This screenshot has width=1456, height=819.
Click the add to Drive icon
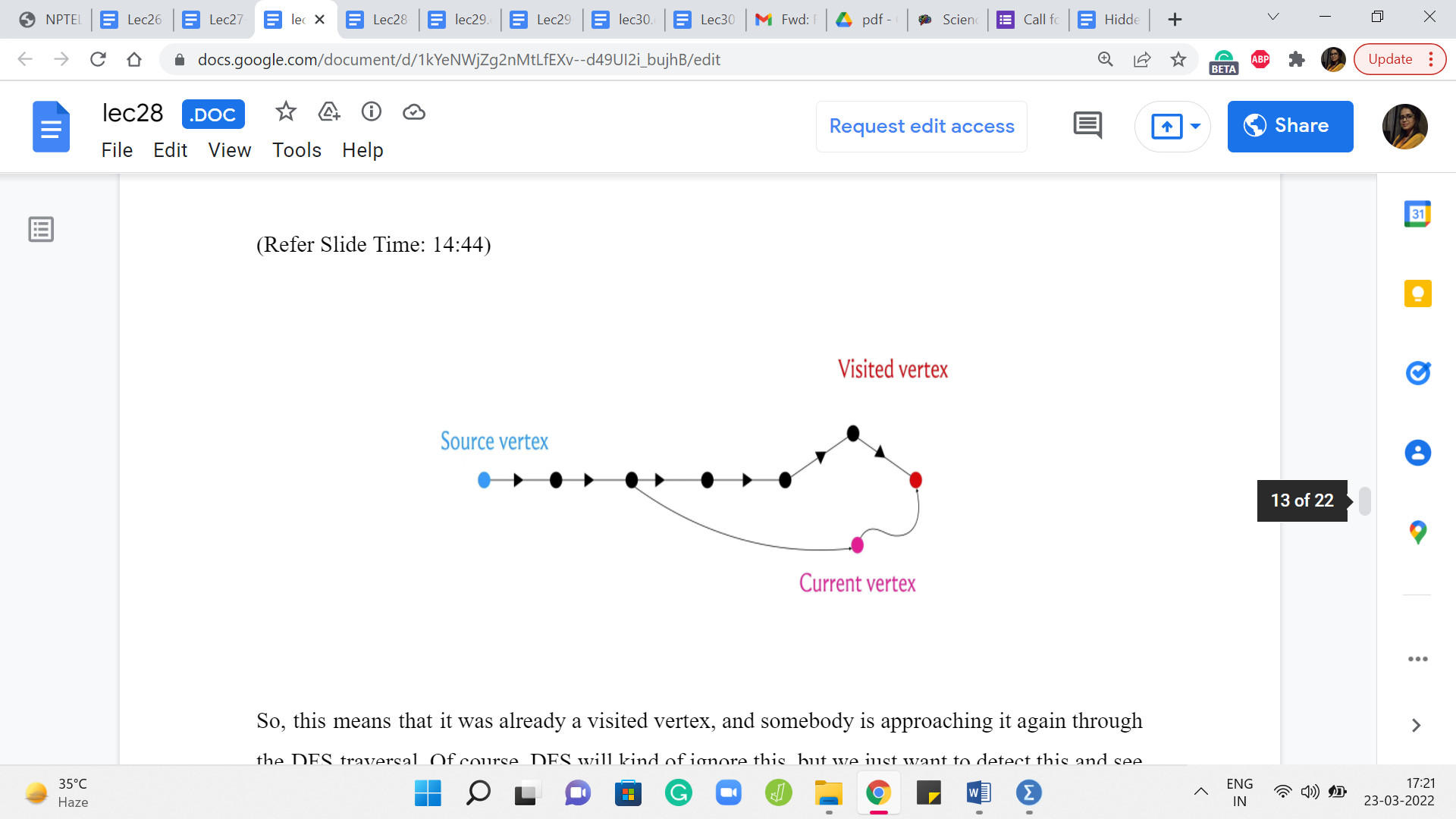click(x=328, y=112)
